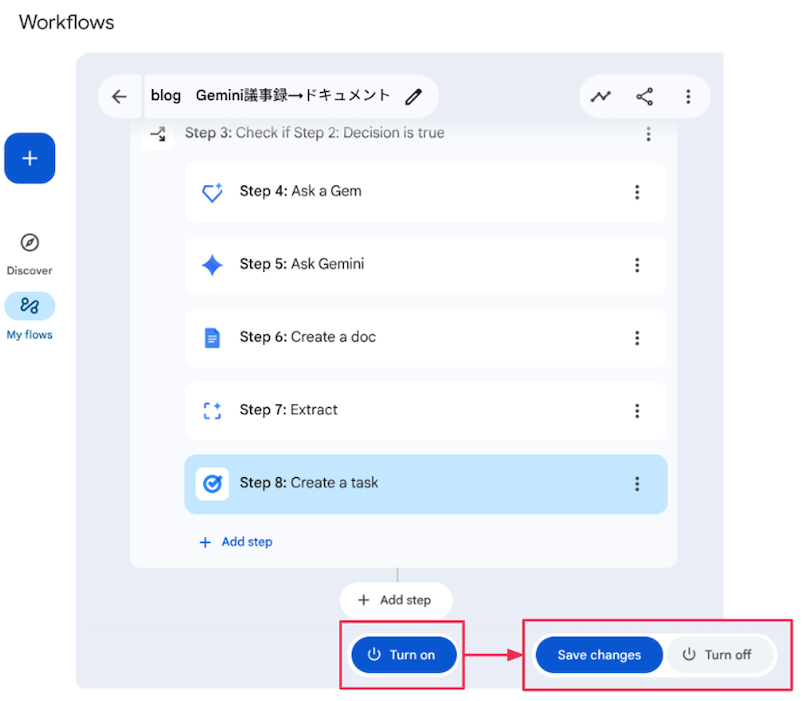Click the Gem icon on Step 4

click(212, 193)
